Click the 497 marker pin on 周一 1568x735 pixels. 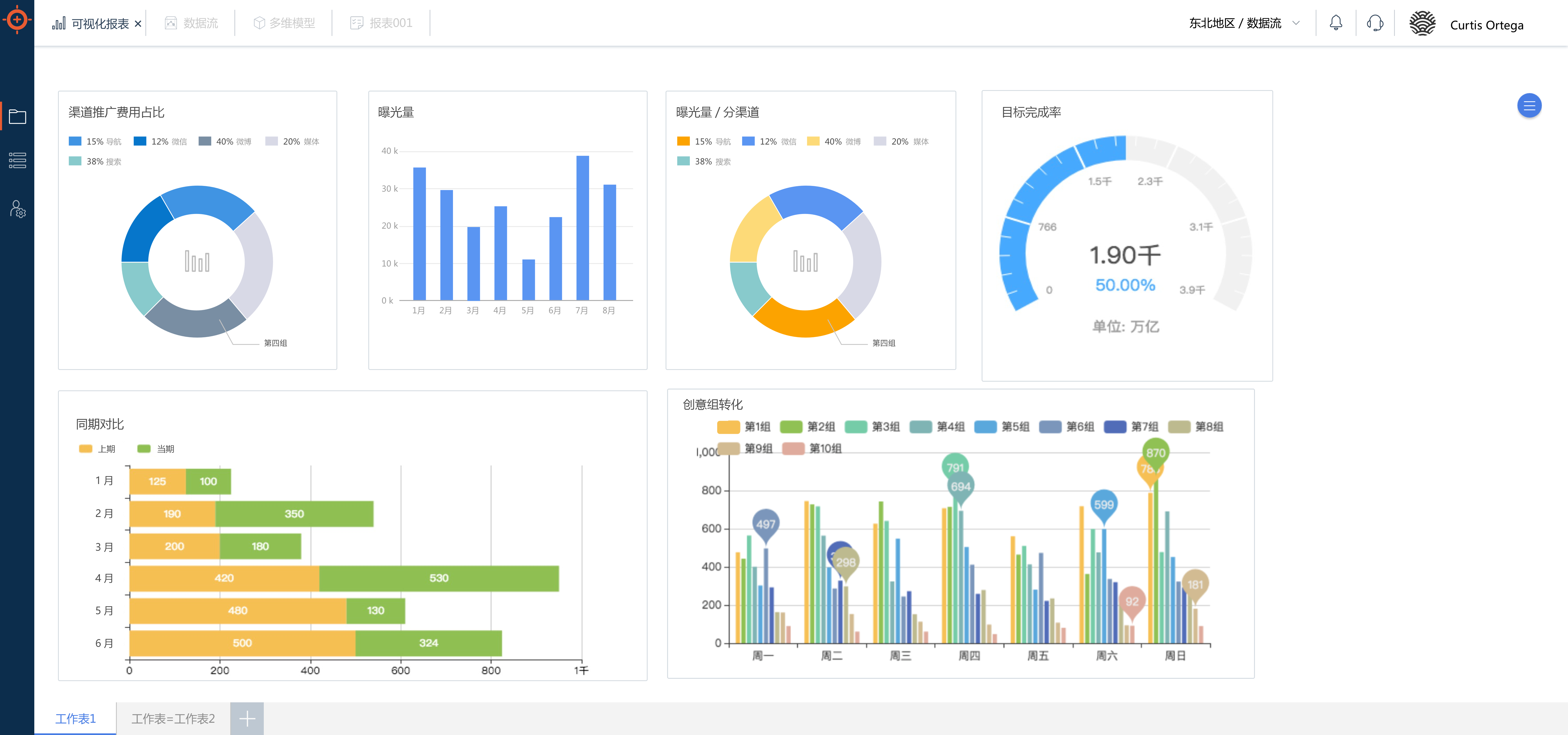(x=765, y=526)
